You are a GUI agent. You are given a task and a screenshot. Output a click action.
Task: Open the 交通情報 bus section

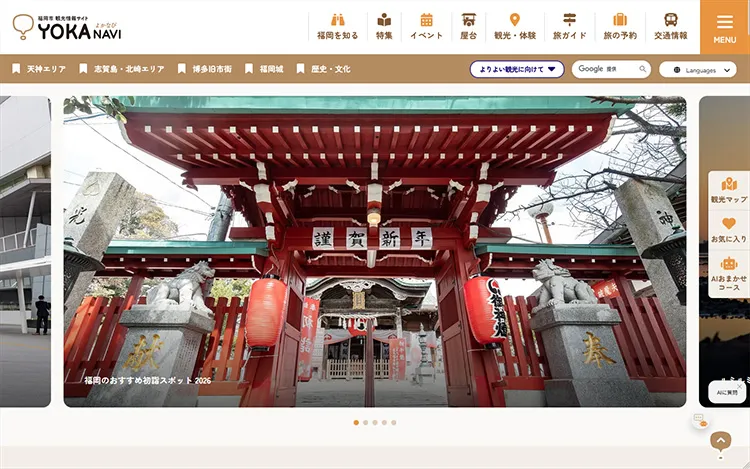point(671,27)
